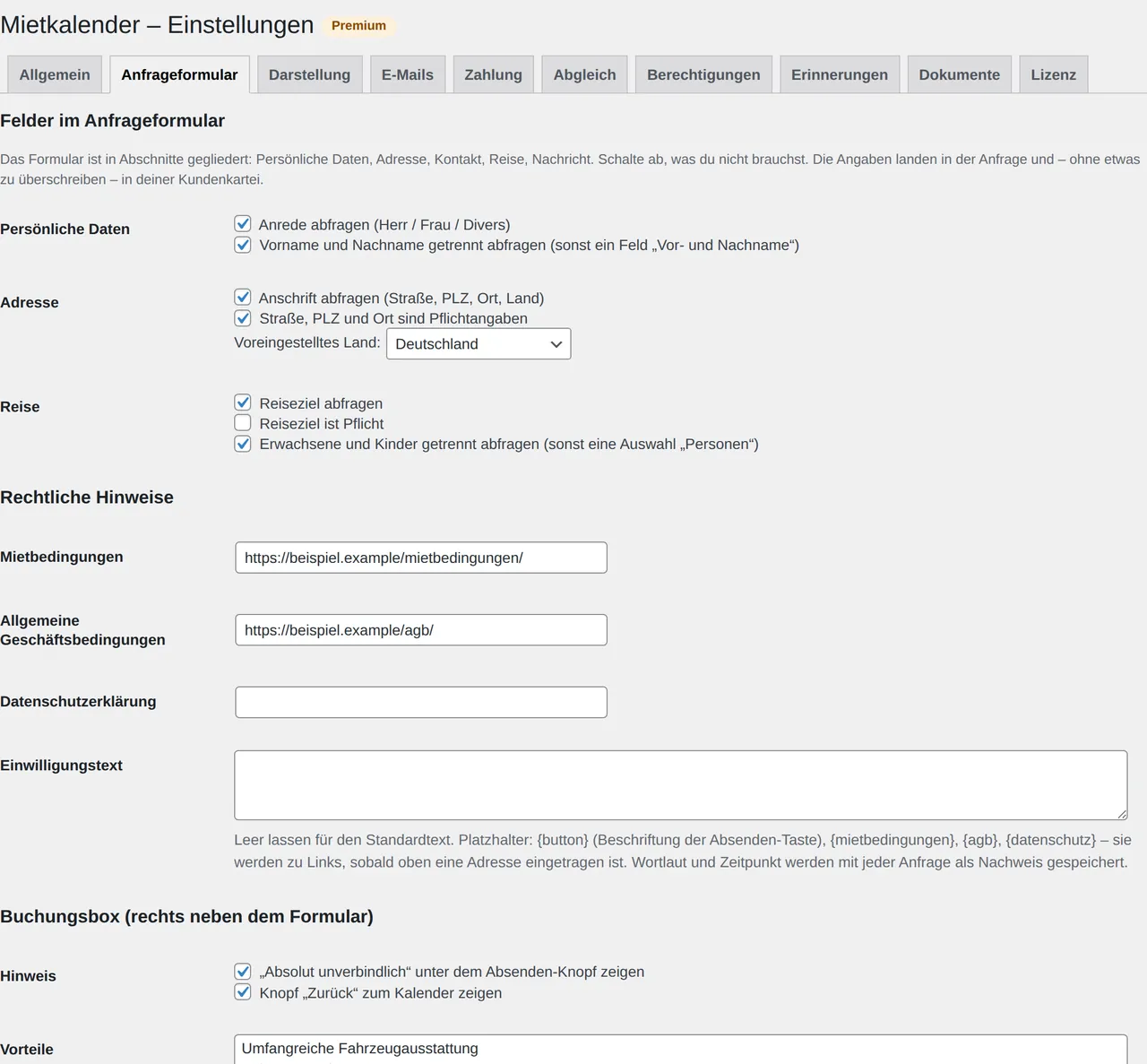Toggle 'Anschrift abfragen' checkbox
Screen dimensions: 1147x1064
(x=243, y=298)
